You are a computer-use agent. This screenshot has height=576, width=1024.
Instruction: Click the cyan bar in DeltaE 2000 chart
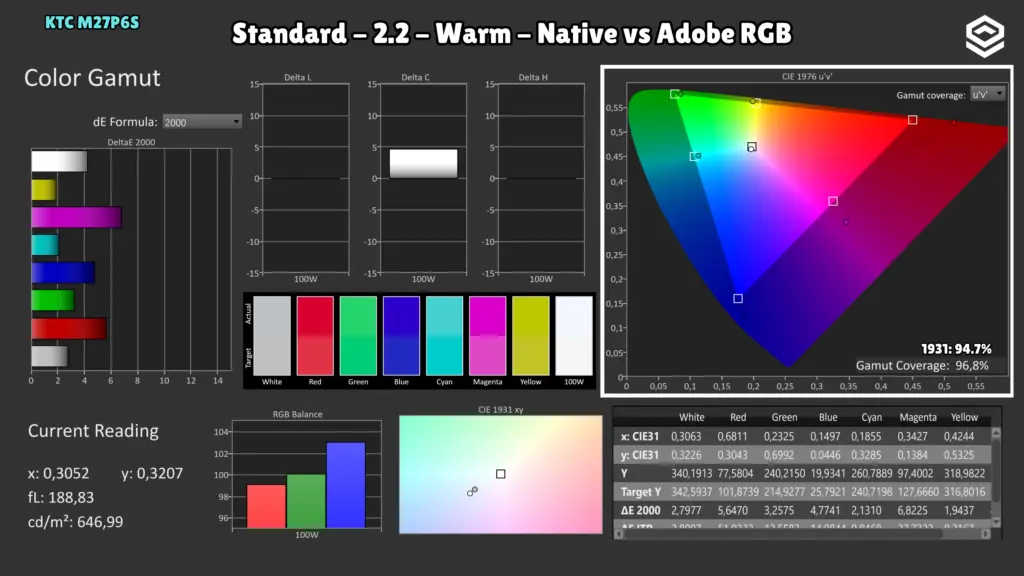coord(45,245)
